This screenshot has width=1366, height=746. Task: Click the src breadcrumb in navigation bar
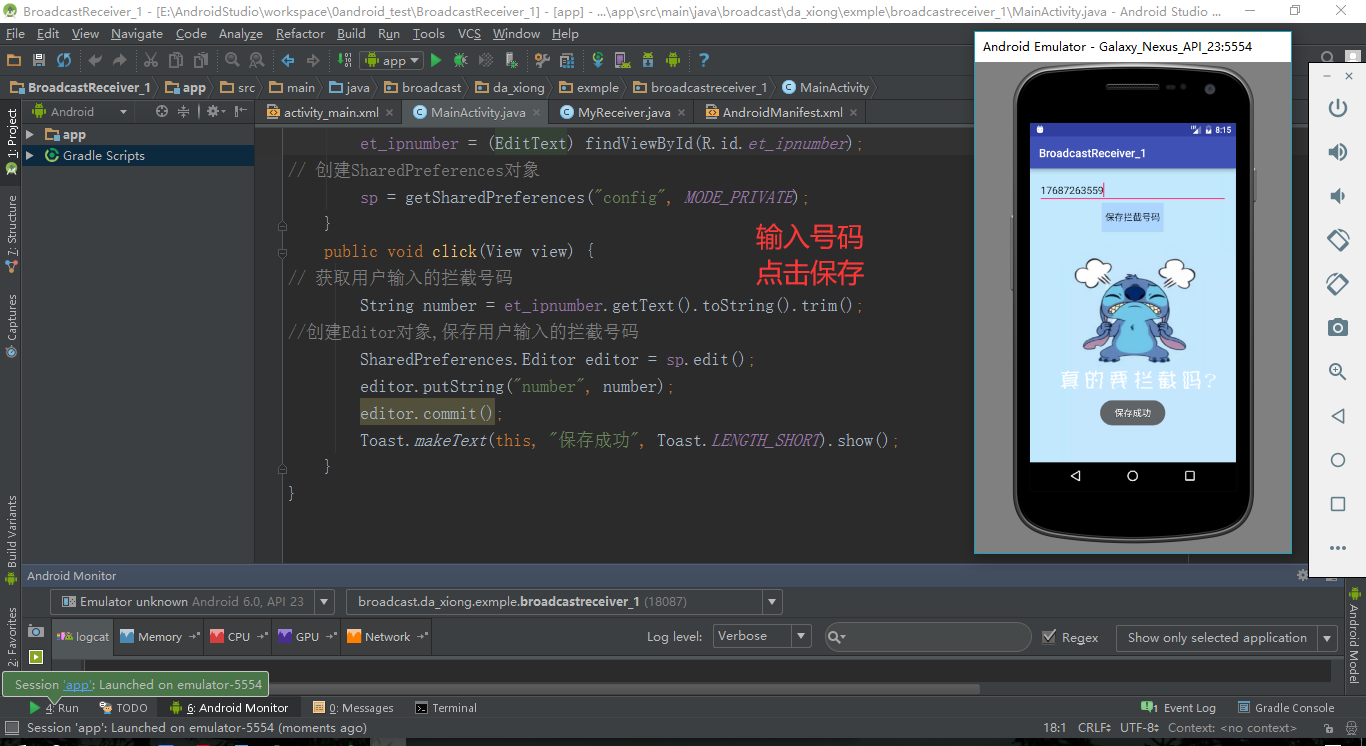[238, 87]
